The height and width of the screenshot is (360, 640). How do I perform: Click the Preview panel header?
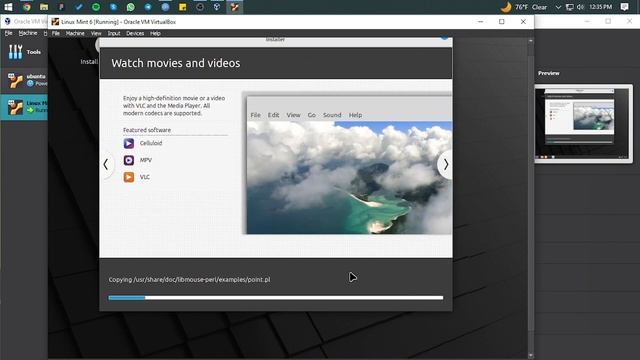[549, 73]
